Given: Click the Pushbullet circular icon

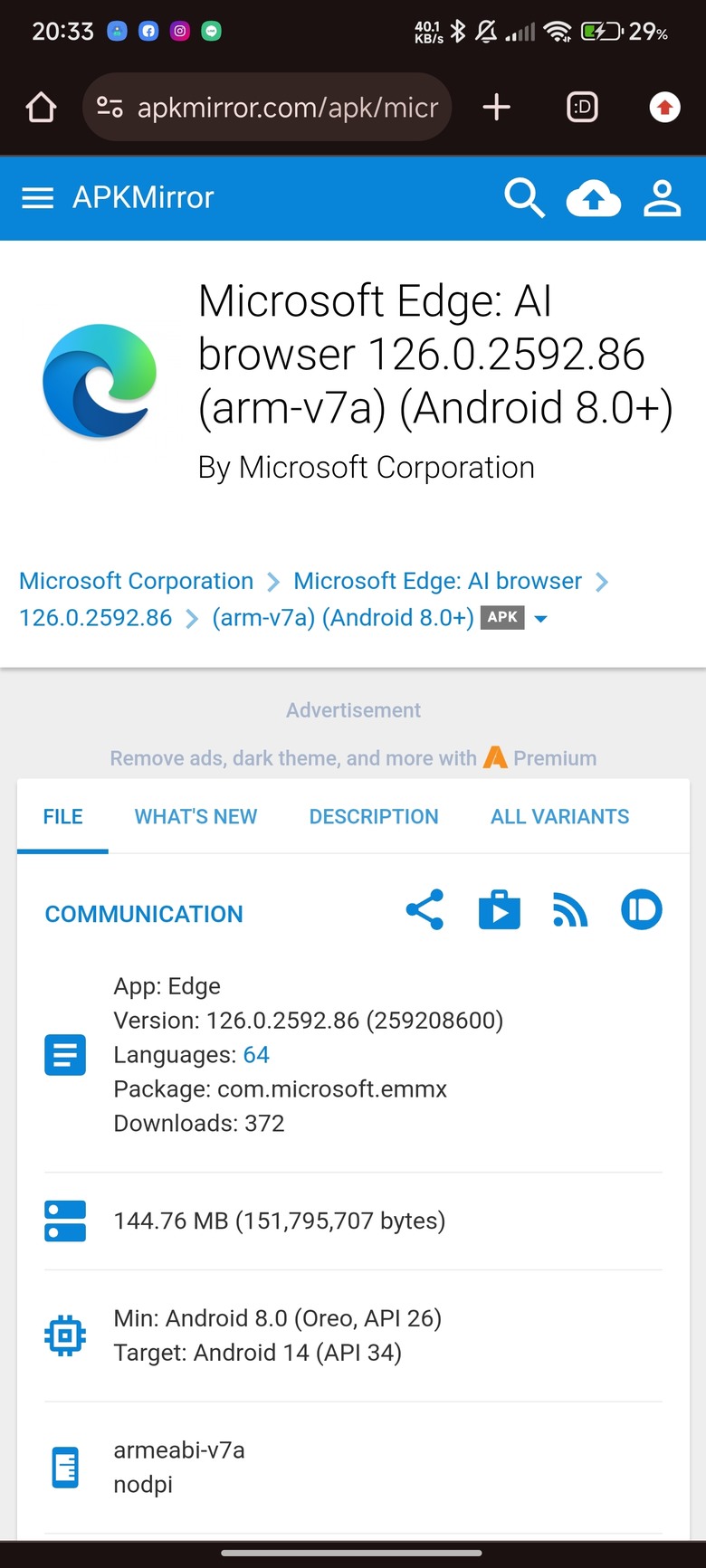Looking at the screenshot, I should (x=642, y=910).
